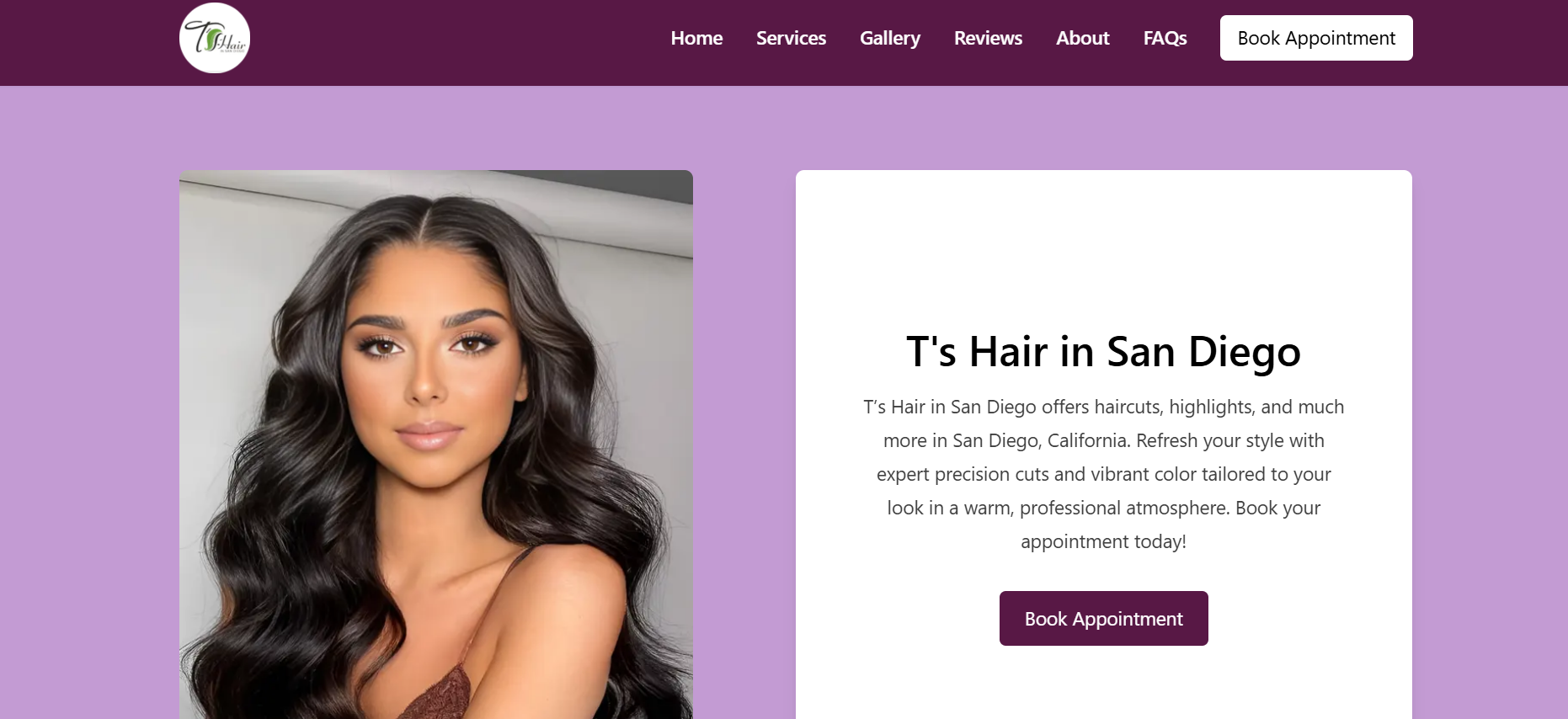The image size is (1568, 719).
Task: Click the "T's Hair in San Diego" heading
Action: [x=1103, y=351]
